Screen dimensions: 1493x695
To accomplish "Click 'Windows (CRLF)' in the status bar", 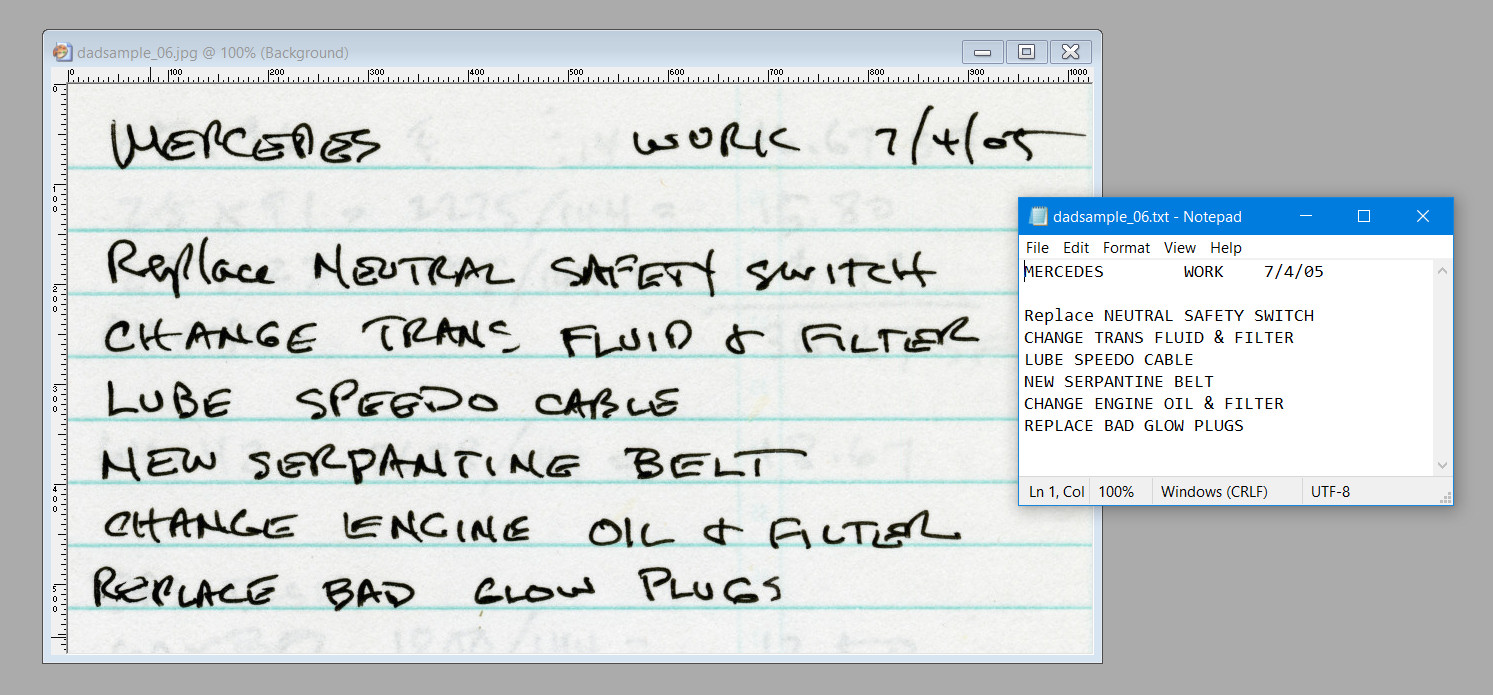I will (x=1214, y=492).
